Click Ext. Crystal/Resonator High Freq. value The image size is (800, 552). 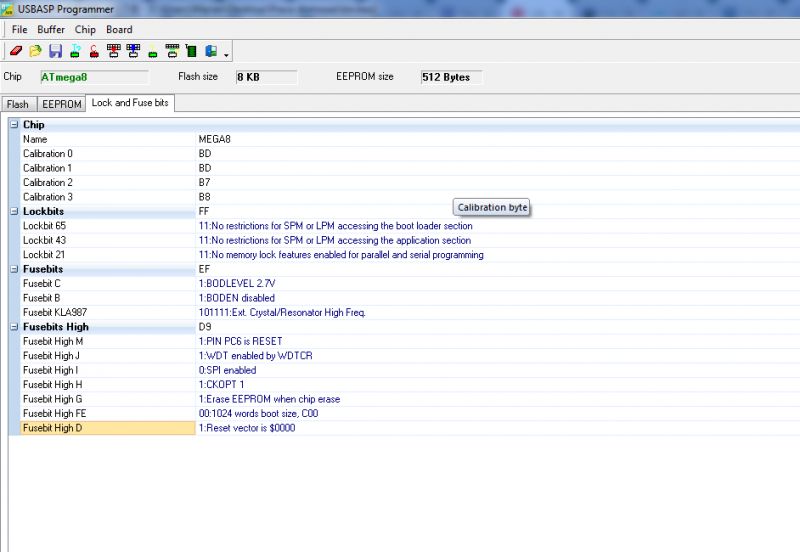[282, 312]
